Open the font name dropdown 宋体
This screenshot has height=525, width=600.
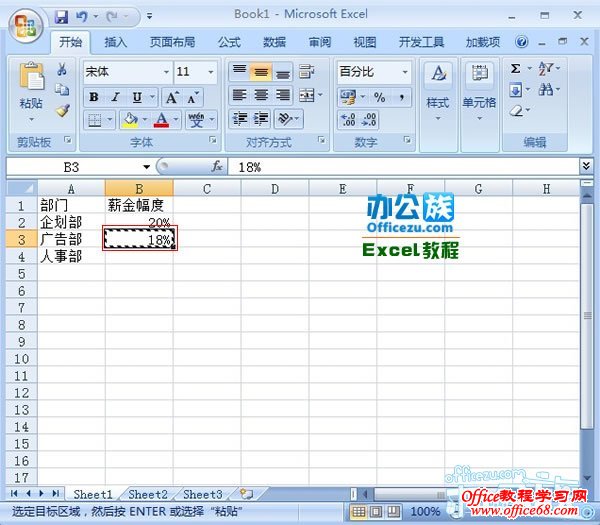point(166,72)
